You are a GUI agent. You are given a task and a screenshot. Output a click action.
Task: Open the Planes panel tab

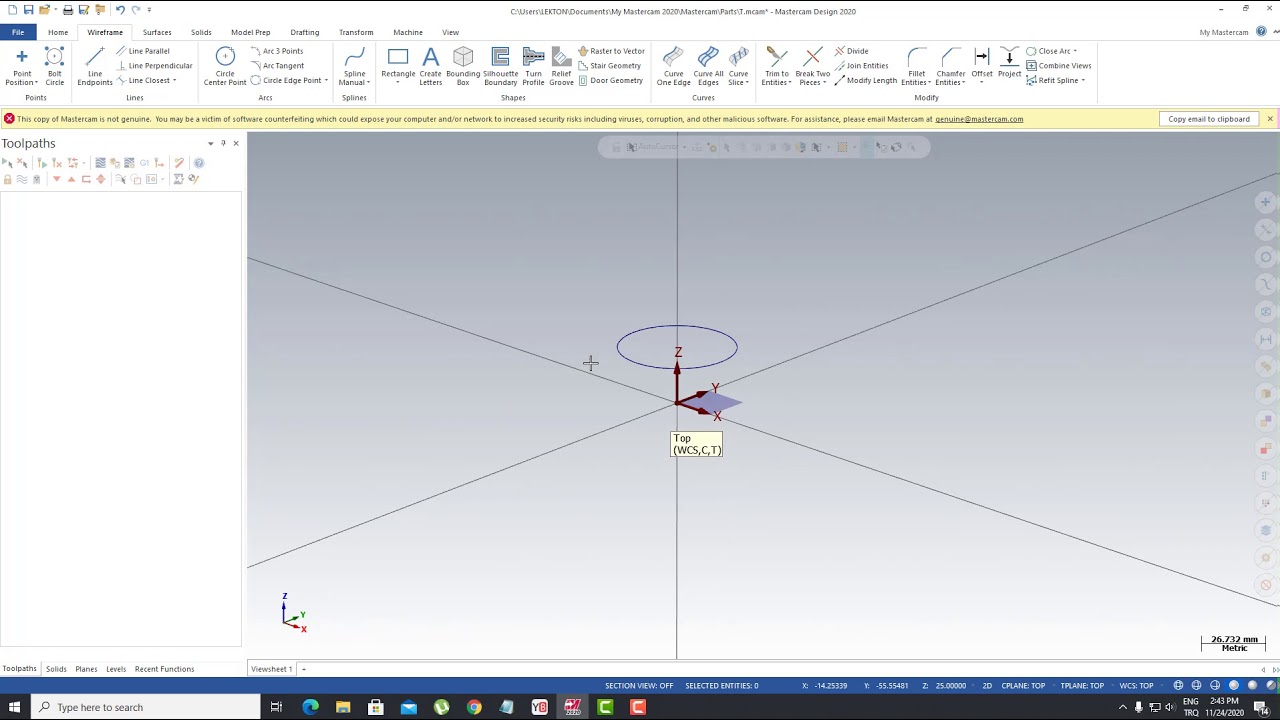tap(86, 669)
